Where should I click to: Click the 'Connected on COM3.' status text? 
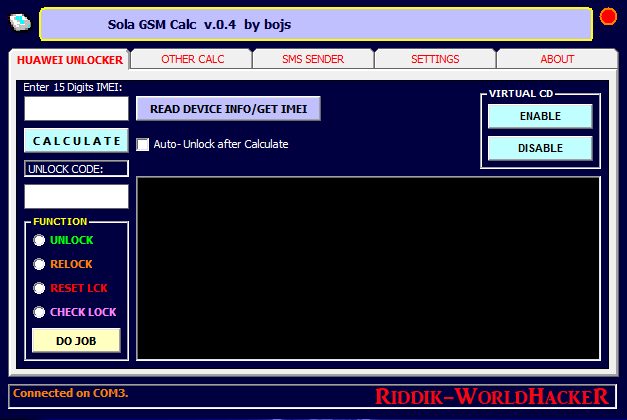71,393
